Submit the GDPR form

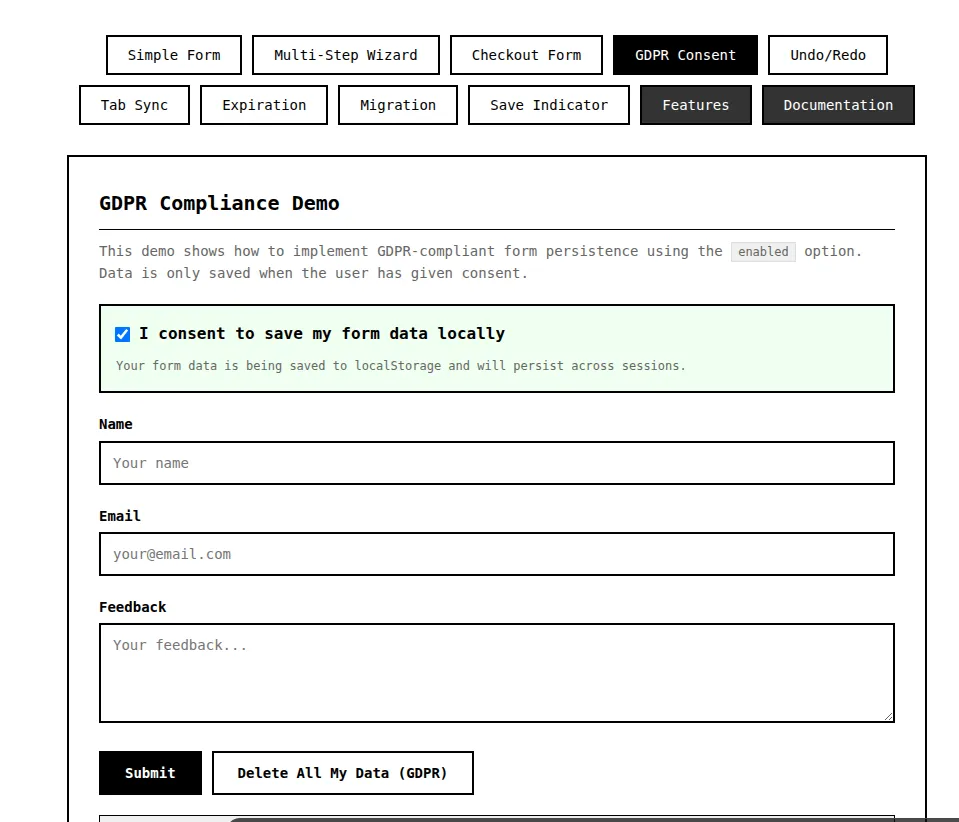(x=150, y=773)
